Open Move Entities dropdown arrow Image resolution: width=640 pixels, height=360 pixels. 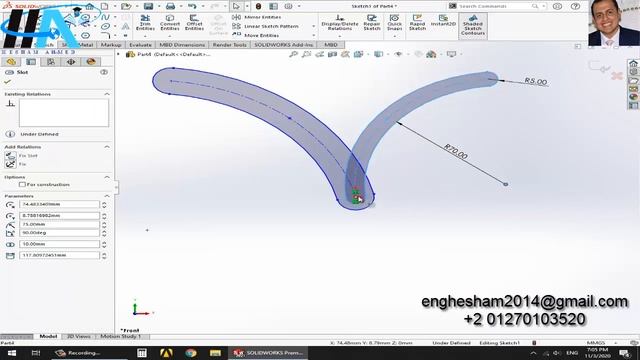pyautogui.click(x=313, y=36)
